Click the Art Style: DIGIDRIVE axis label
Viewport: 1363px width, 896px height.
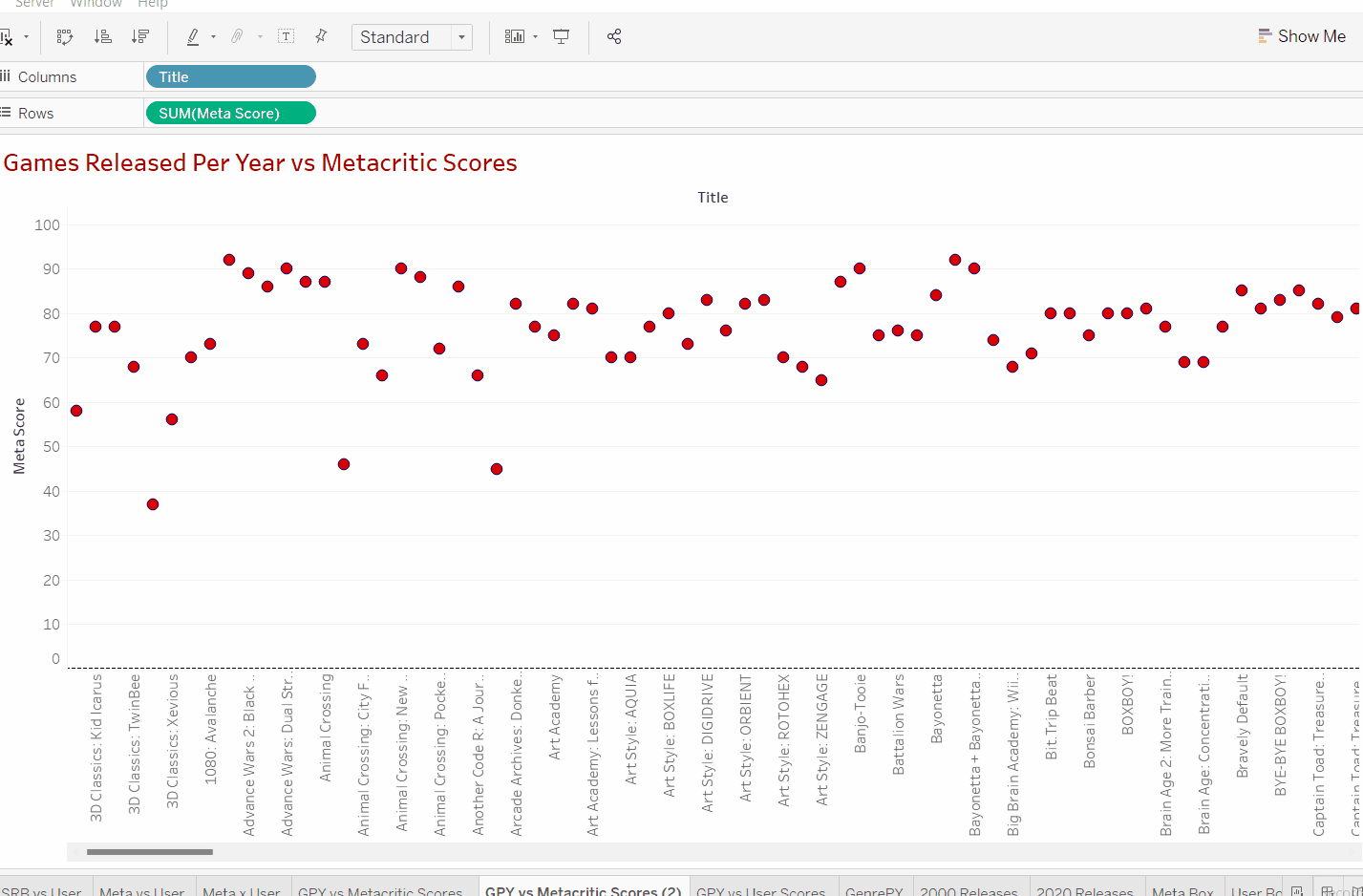tap(707, 743)
